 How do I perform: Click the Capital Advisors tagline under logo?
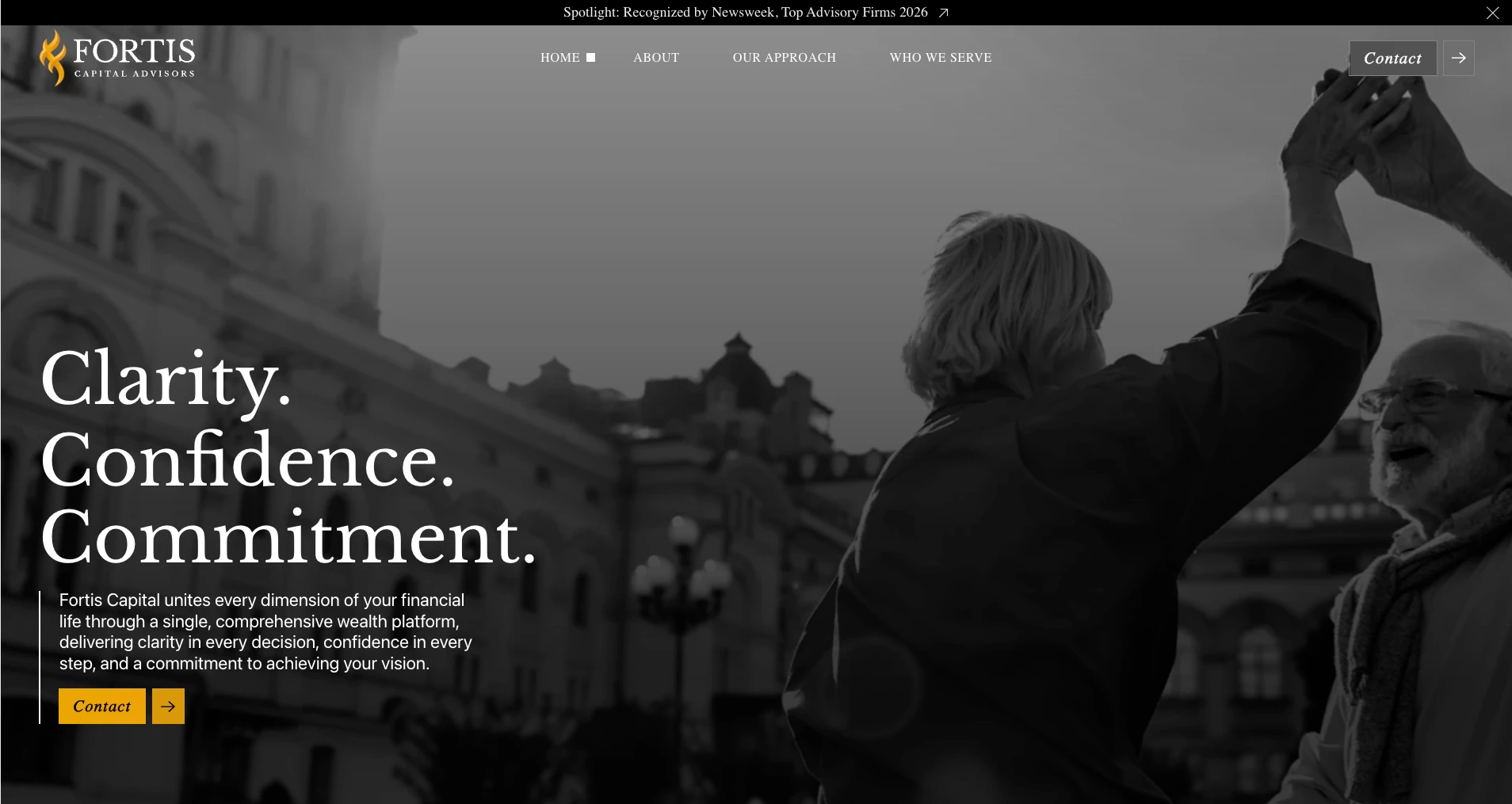(134, 74)
